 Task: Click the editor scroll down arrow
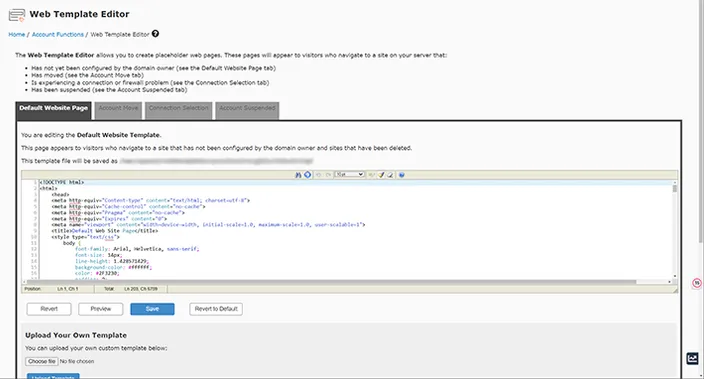674,276
